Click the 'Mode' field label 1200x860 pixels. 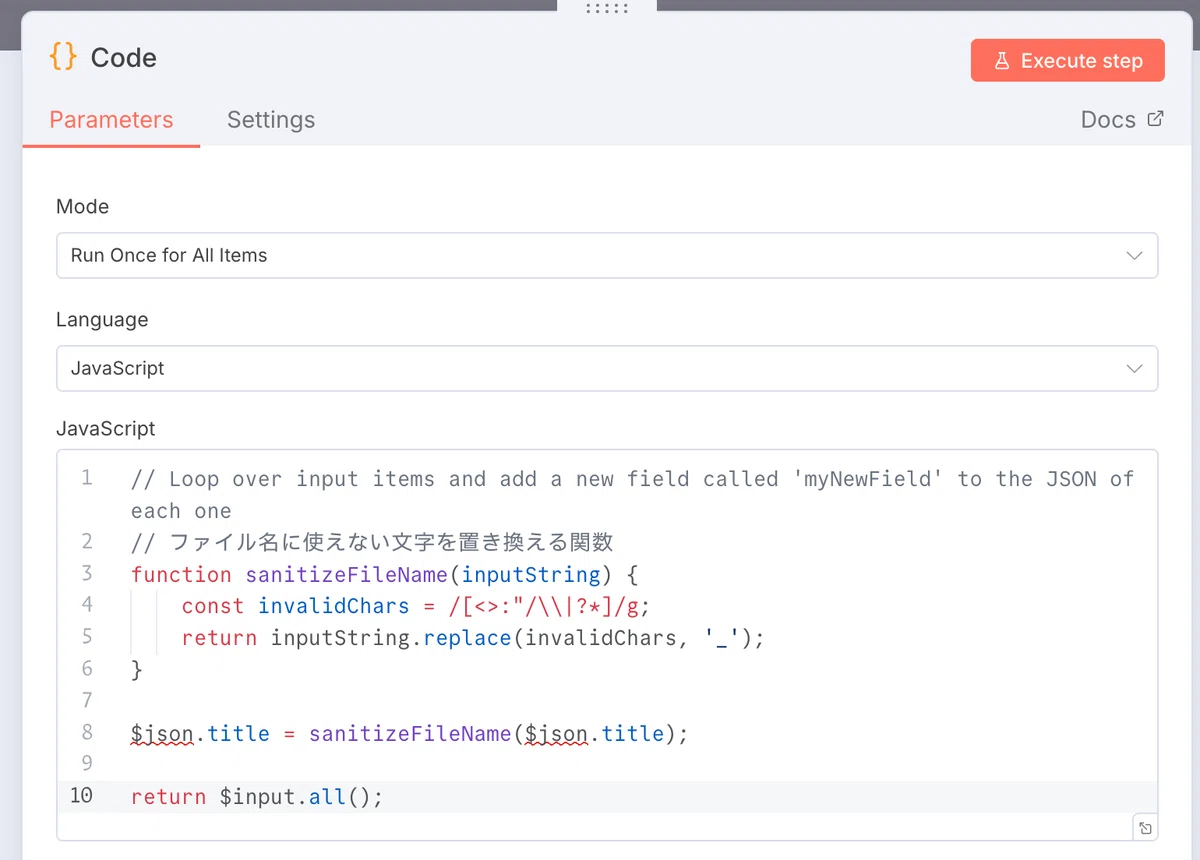82,207
